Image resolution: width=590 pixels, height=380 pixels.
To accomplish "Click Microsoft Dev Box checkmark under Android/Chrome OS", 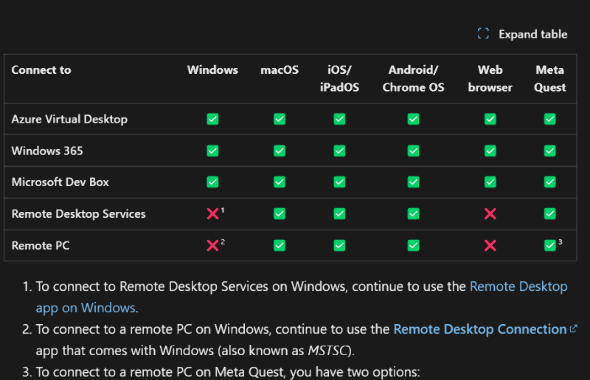I will point(413,182).
